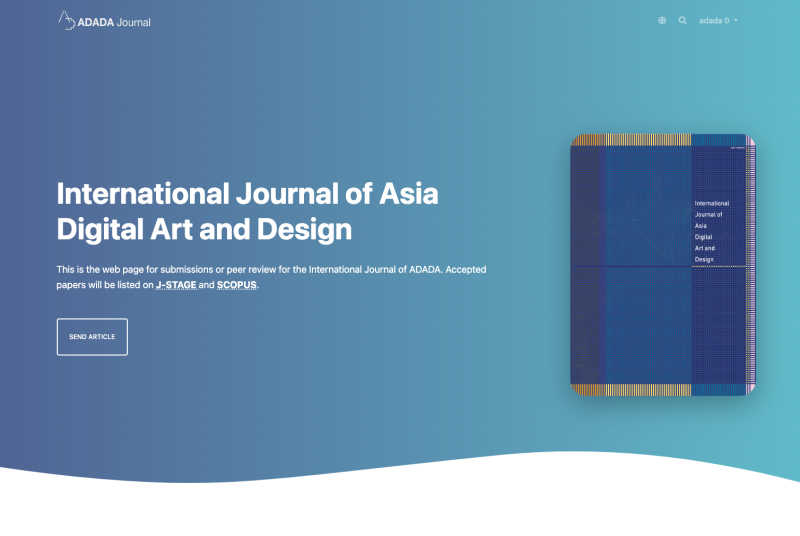Click the pink striped right edge of cover
Viewport: 800px width, 536px height.
(752, 264)
